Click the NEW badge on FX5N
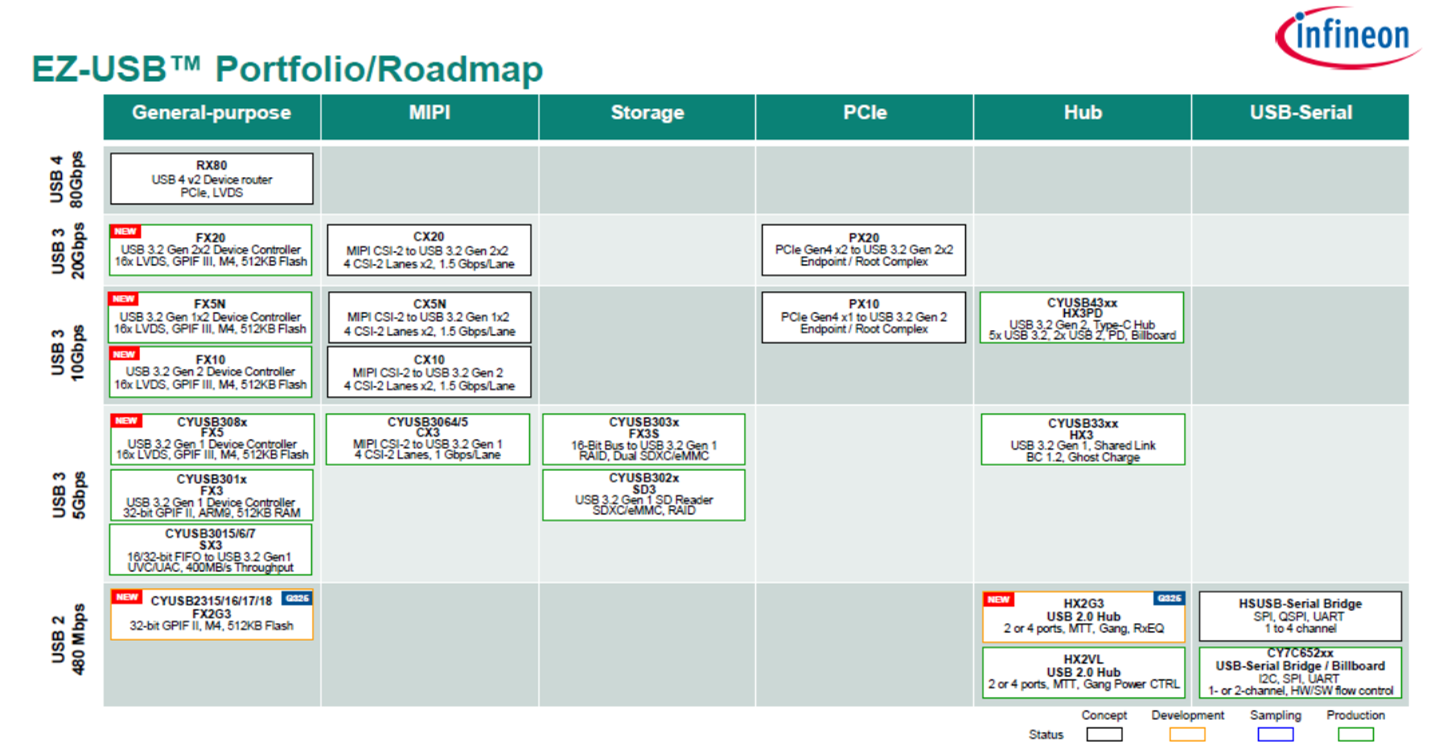Screen dimensions: 1444x754 (x=124, y=299)
